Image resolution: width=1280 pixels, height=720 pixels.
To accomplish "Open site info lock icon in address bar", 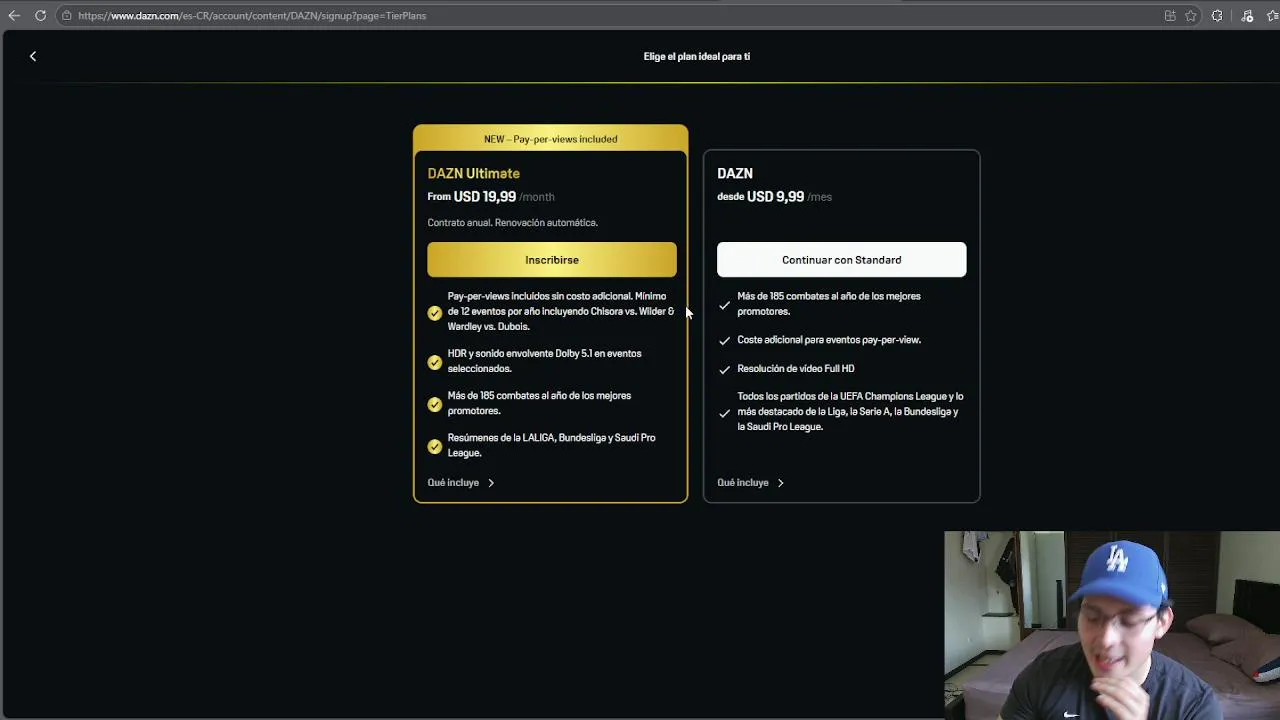I will (x=66, y=16).
